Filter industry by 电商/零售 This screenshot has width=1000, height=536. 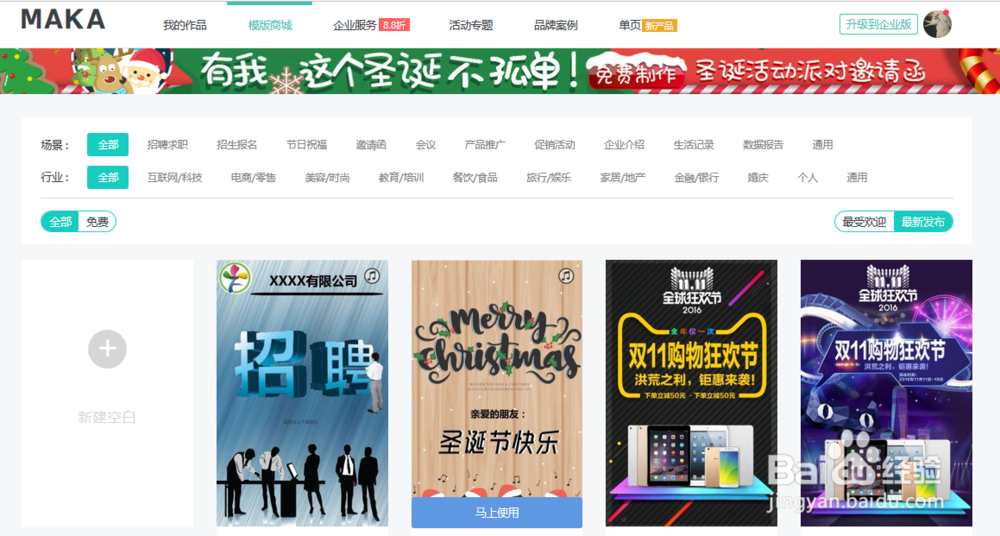(x=253, y=177)
